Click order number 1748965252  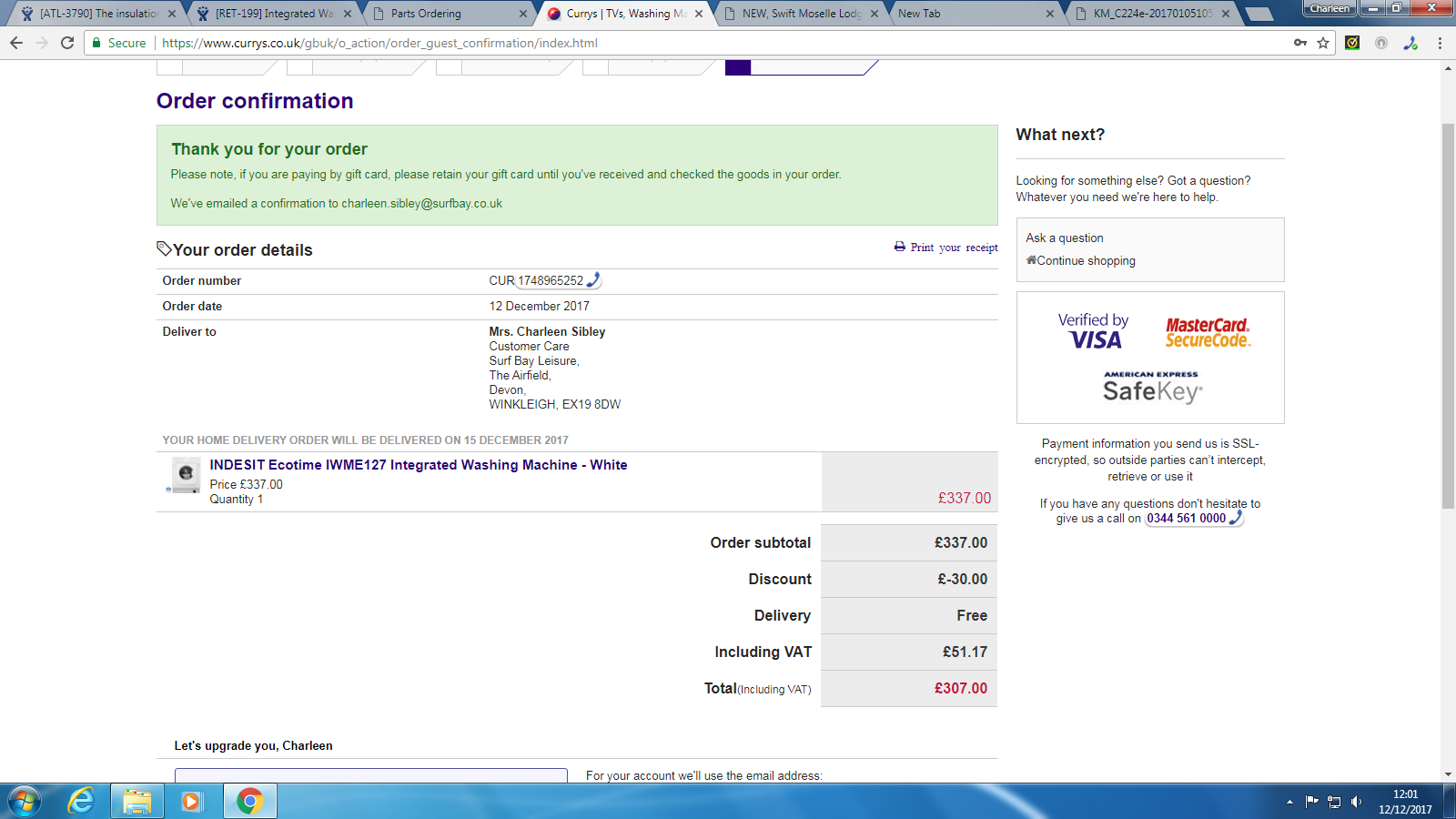[551, 280]
